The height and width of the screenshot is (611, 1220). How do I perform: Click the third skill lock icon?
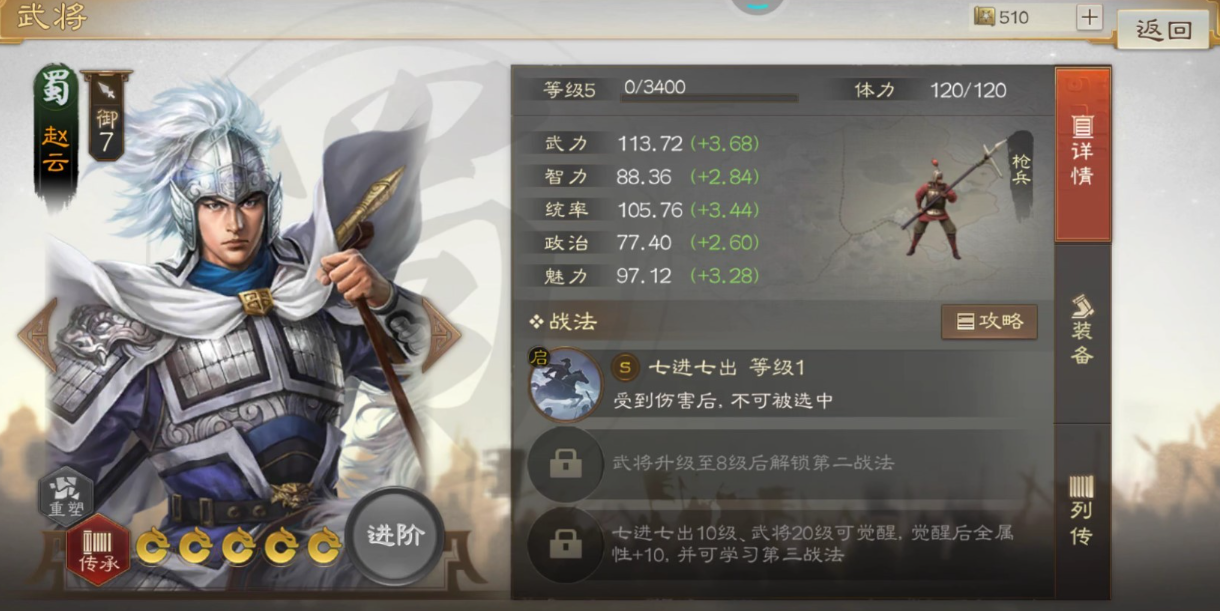tap(566, 544)
